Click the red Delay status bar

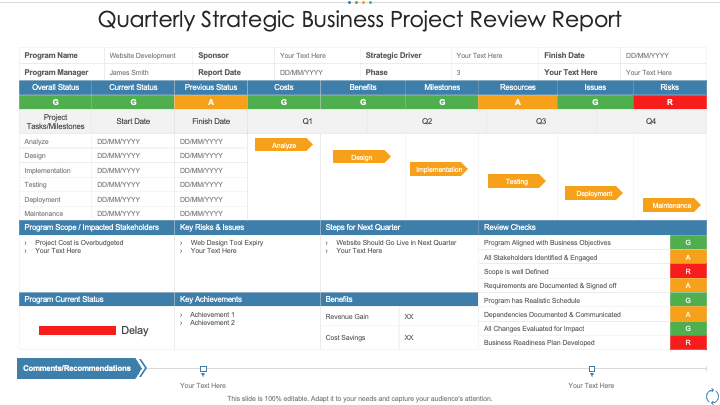tap(77, 330)
